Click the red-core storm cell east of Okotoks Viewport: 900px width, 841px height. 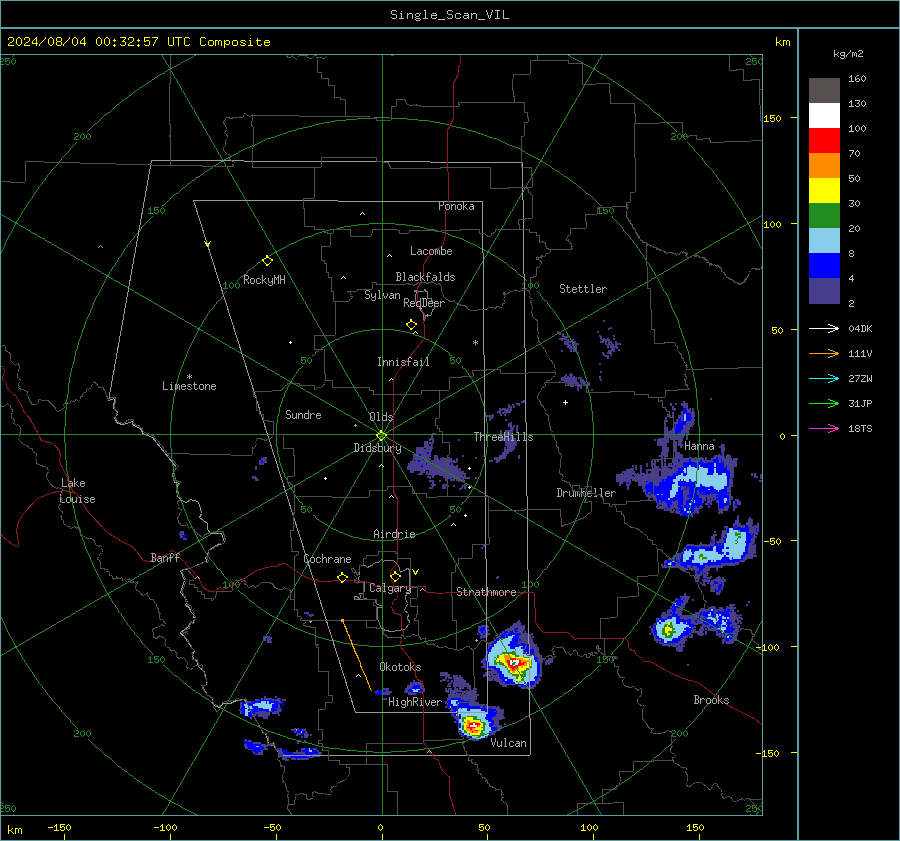click(514, 660)
